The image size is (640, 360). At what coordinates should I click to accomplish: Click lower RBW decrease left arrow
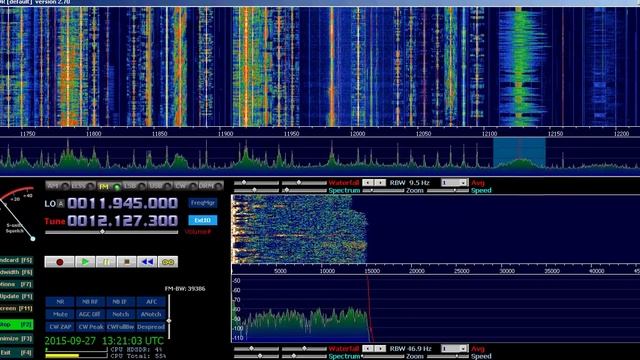point(368,349)
